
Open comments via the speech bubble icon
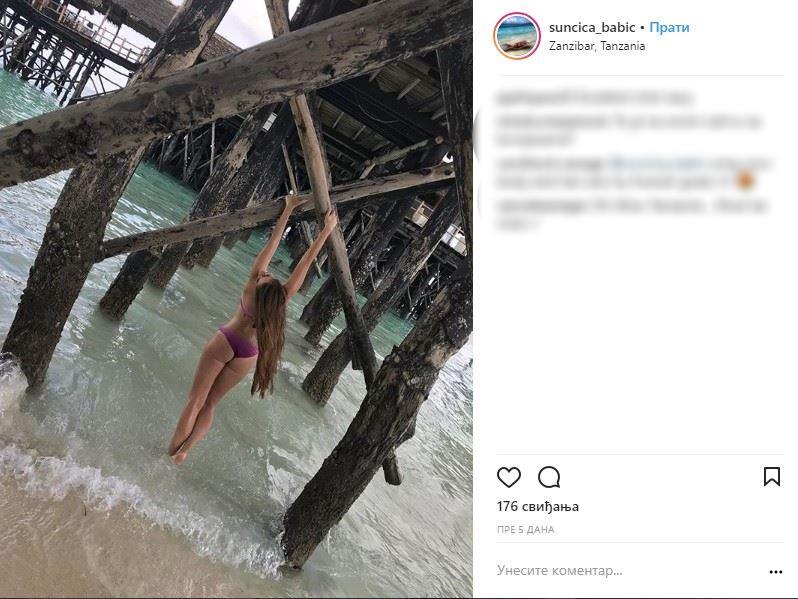pos(549,477)
